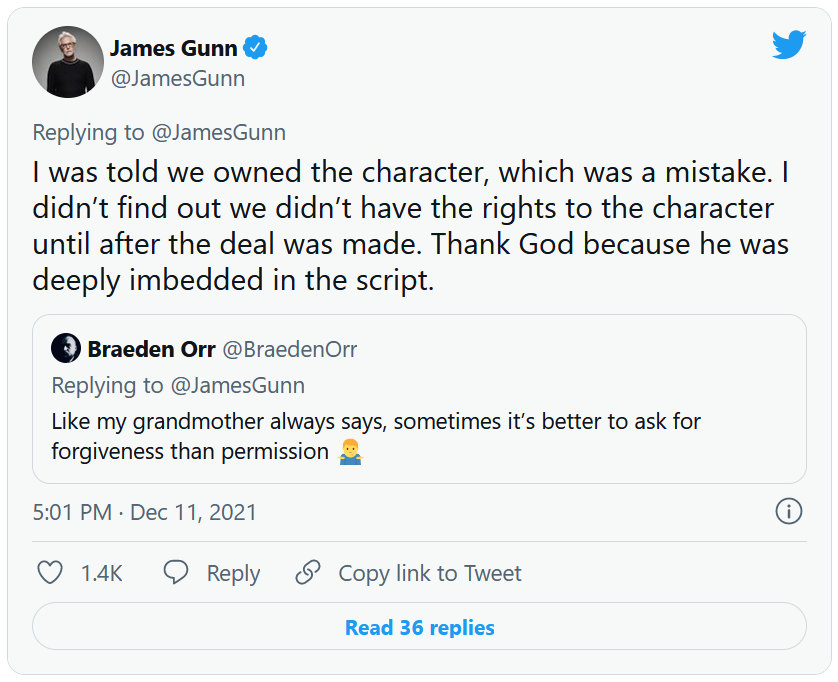This screenshot has height=682, width=838.
Task: Click the Reply text label
Action: click(233, 573)
